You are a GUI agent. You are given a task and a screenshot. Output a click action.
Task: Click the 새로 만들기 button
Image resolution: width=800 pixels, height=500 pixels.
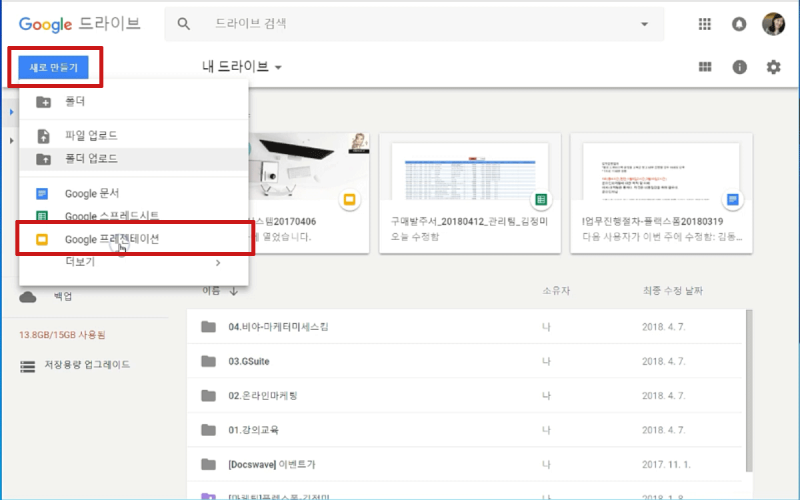54,67
